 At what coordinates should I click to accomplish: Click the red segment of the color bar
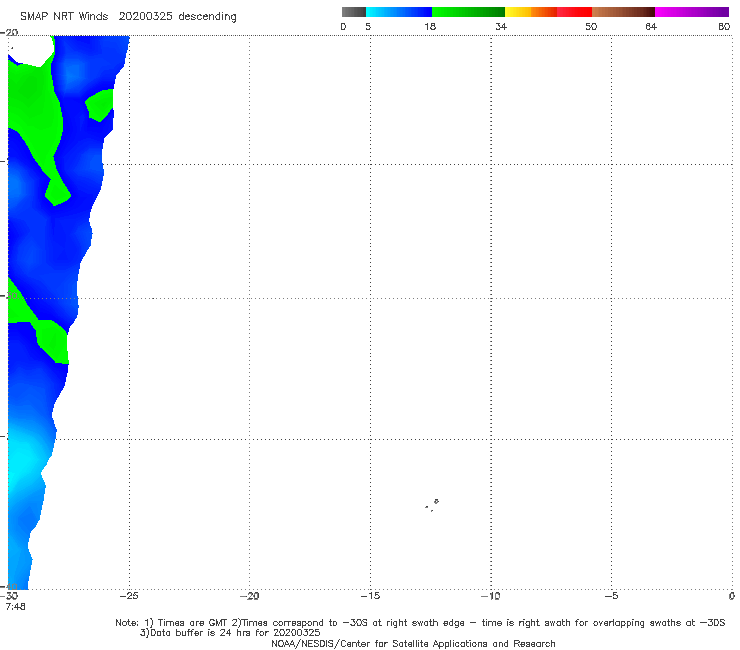574,12
